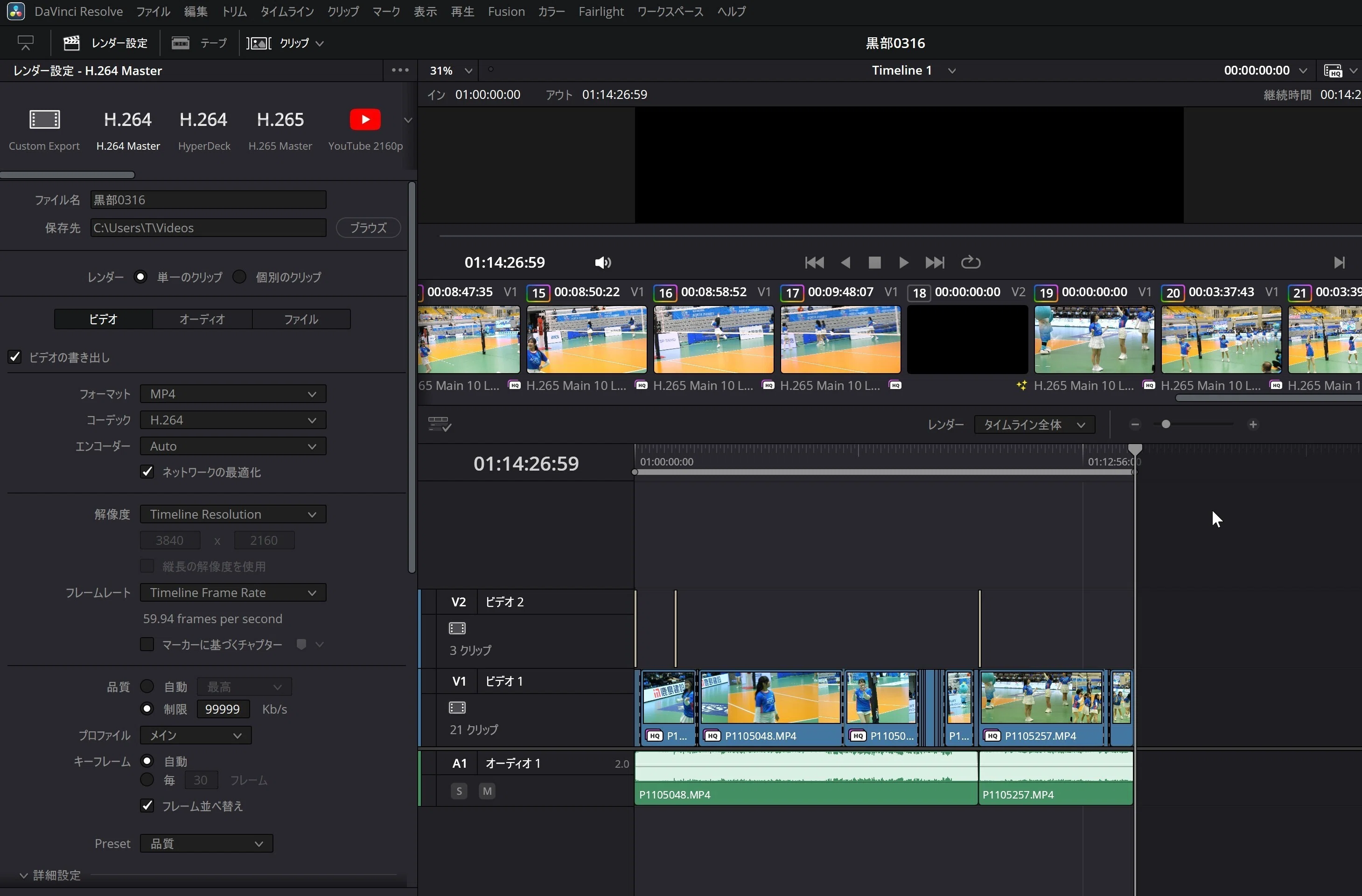Image resolution: width=1362 pixels, height=896 pixels.
Task: Open the timeline view options icon
Action: (x=440, y=424)
